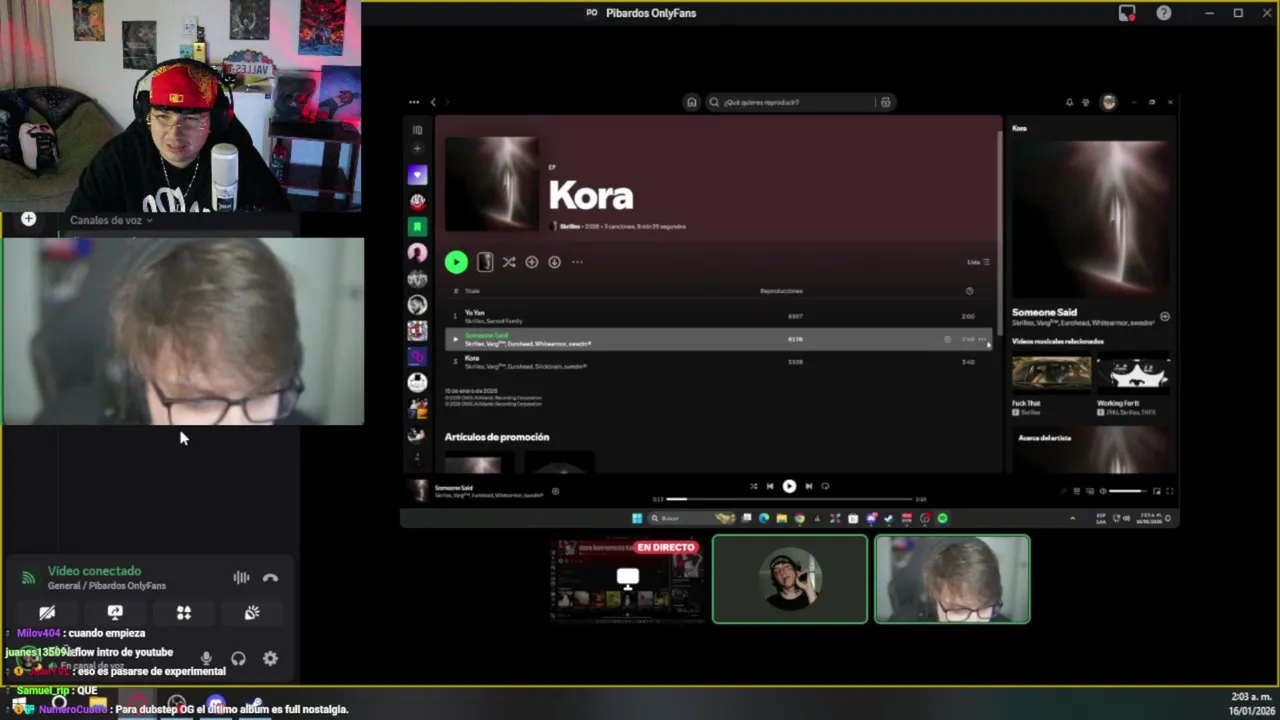Expand the Canales de voz category
Viewport: 1280px width, 720px height.
point(110,220)
